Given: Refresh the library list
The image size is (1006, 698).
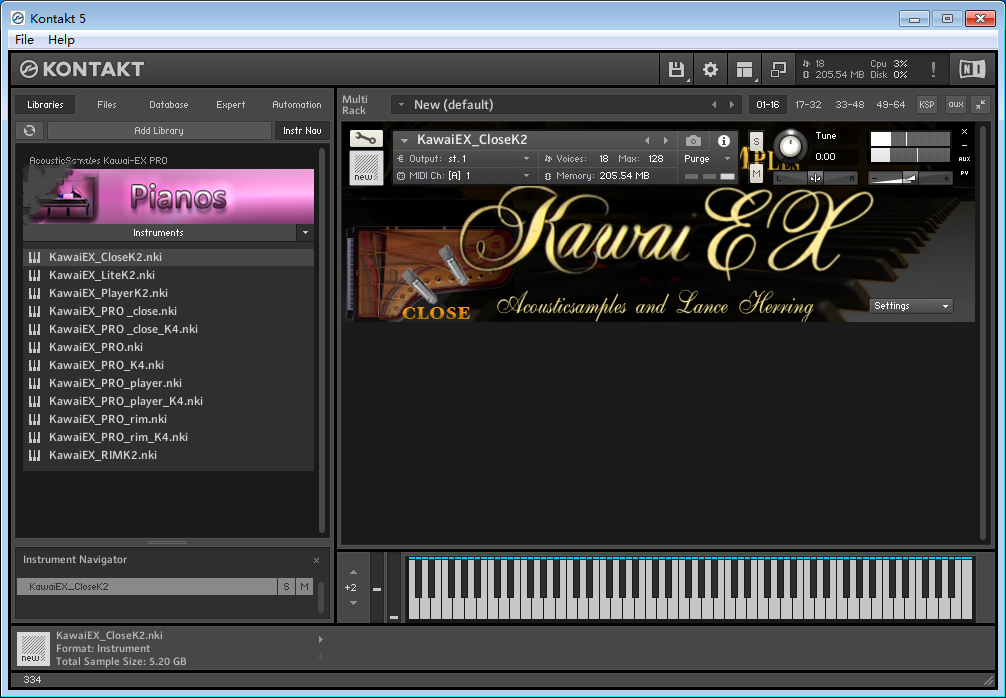Looking at the screenshot, I should 30,130.
